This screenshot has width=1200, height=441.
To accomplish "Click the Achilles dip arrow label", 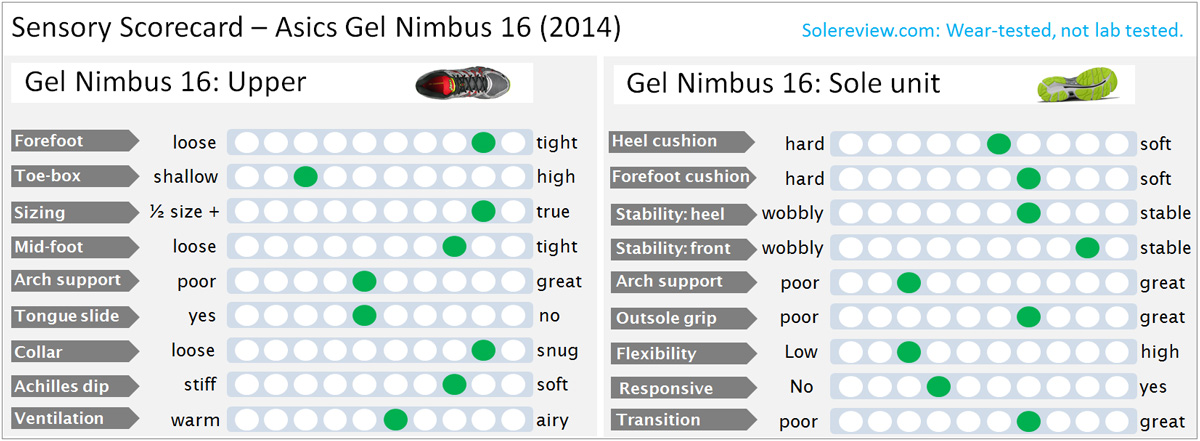I will (74, 385).
